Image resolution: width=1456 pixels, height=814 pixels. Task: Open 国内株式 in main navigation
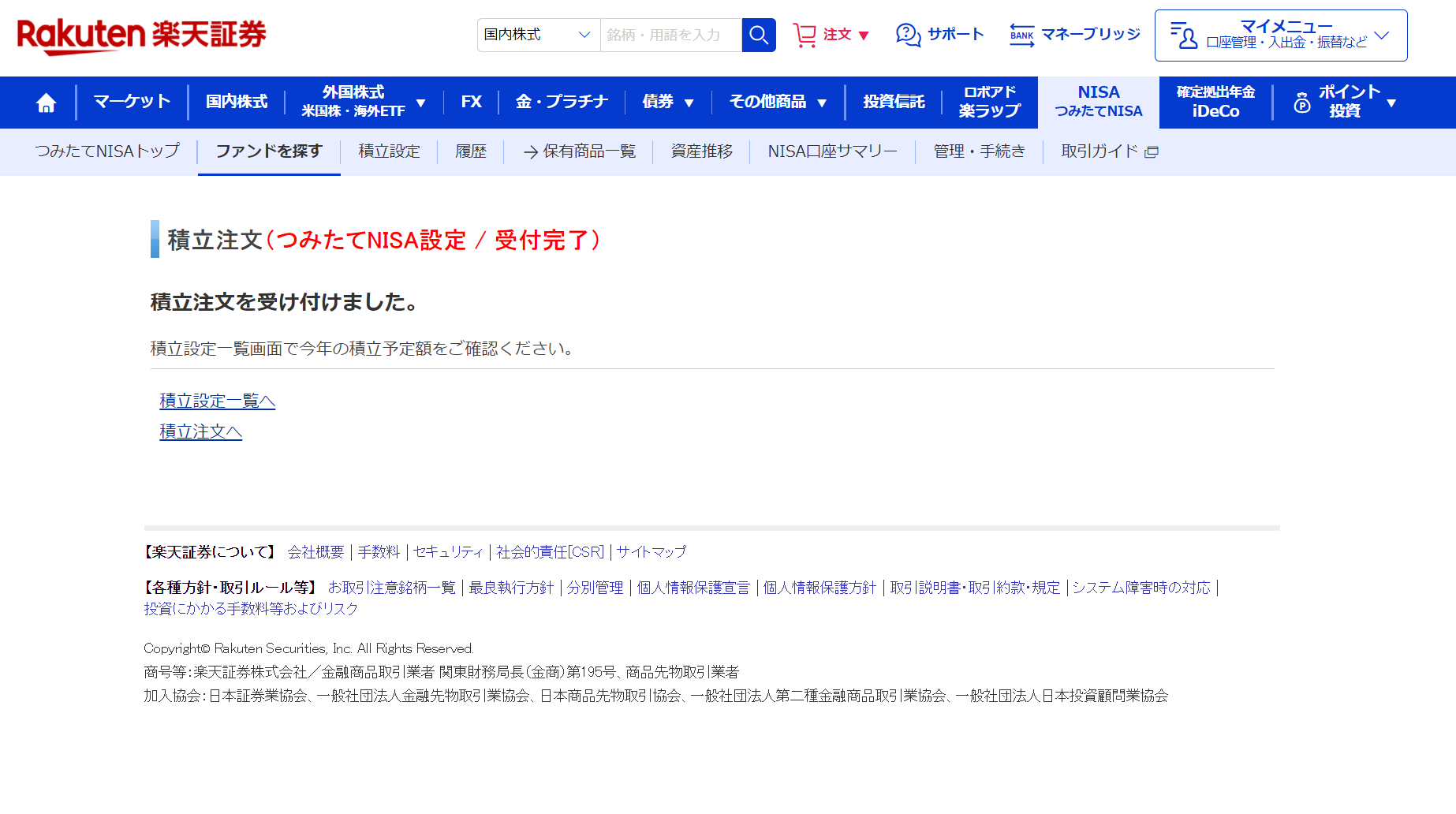tap(237, 102)
